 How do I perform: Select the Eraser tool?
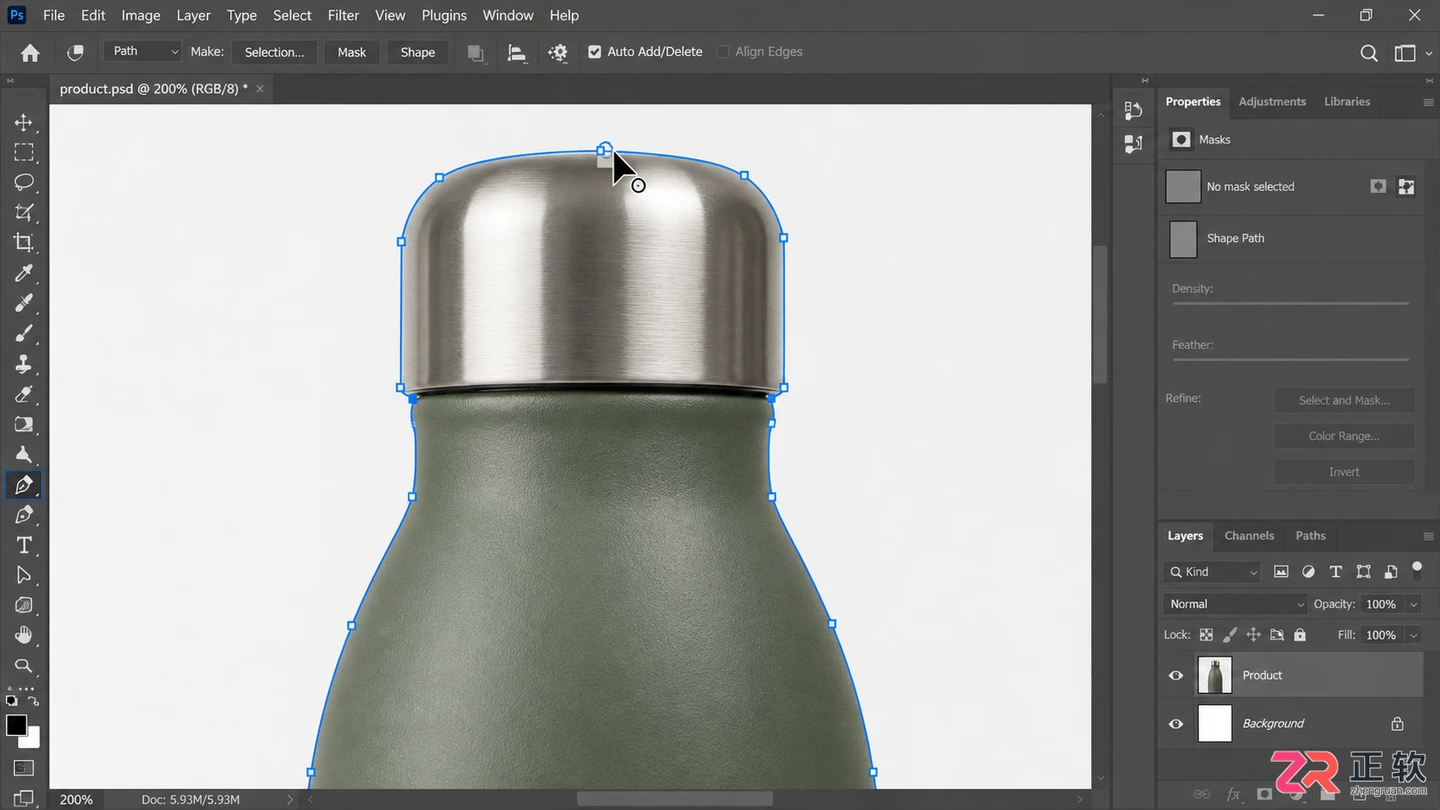(23, 394)
